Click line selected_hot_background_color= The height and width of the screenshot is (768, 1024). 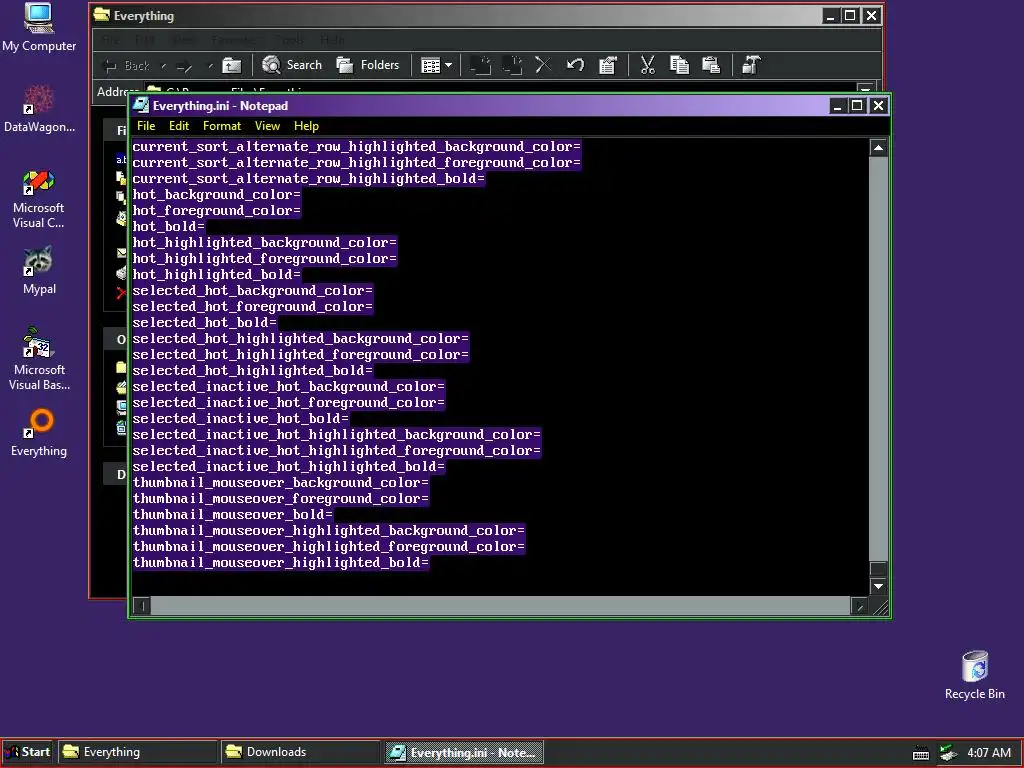coord(253,291)
